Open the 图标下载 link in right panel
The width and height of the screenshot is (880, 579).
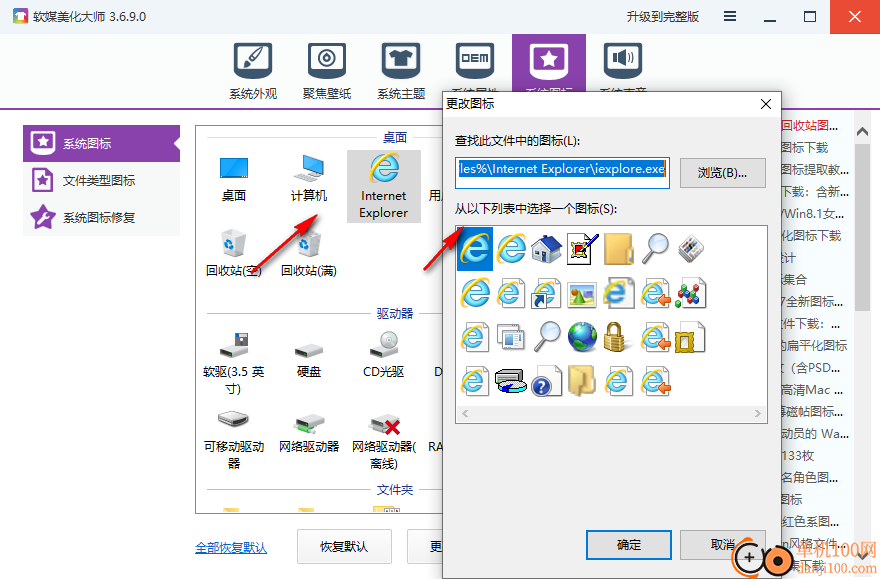tap(805, 148)
